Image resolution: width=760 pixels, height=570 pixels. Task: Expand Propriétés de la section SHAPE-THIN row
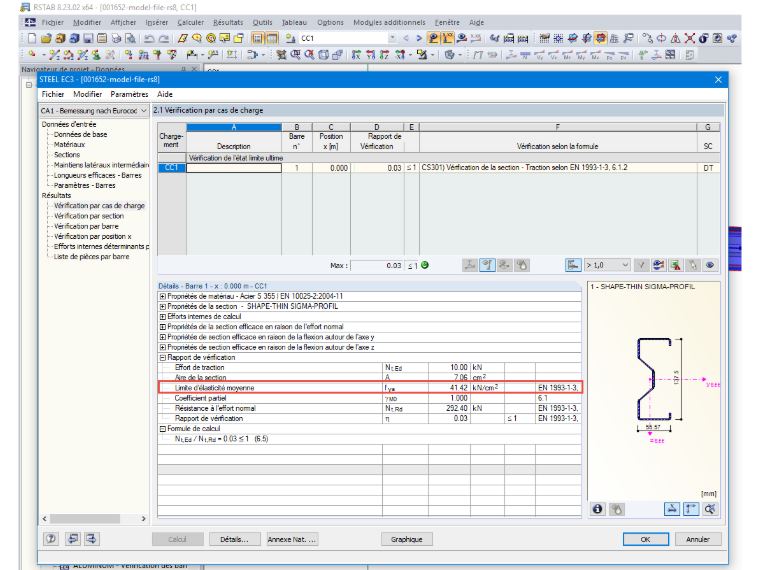(163, 306)
